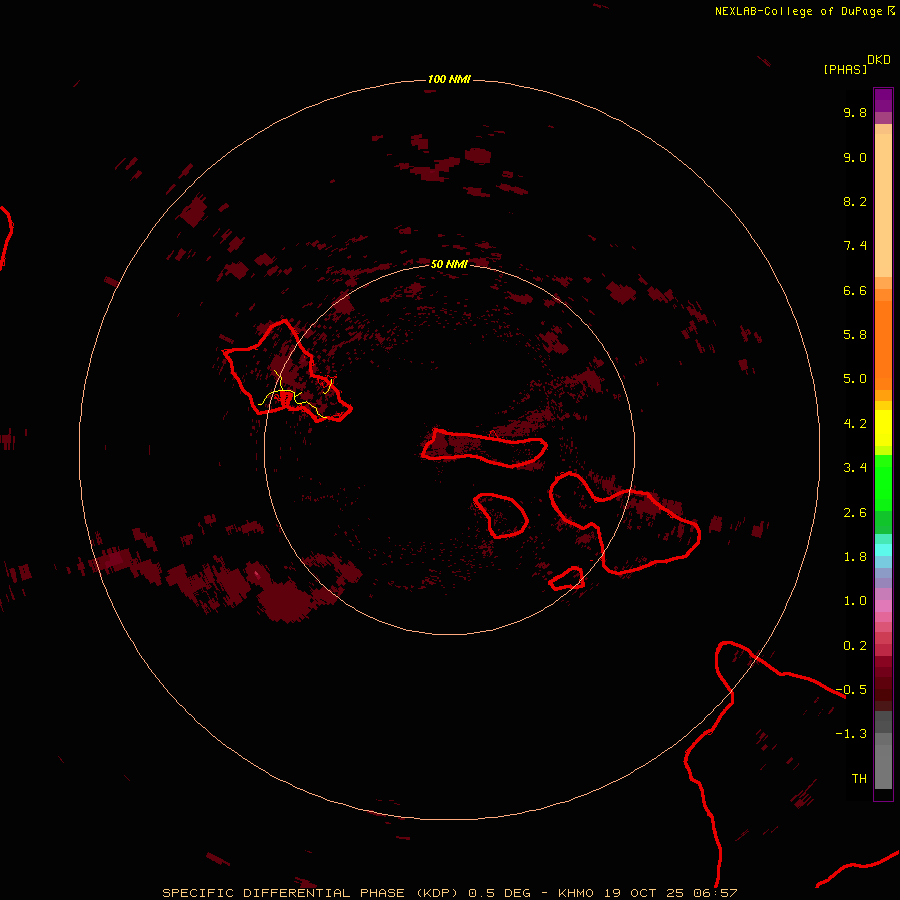Image resolution: width=900 pixels, height=900 pixels.
Task: Click the 4.2 colorbar value
Action: 855,424
